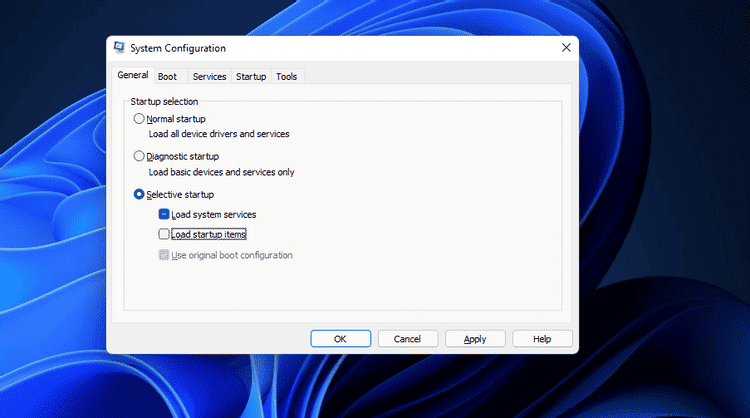Screen dimensions: 750x418
Task: Confirm with the OK button
Action: coord(341,339)
